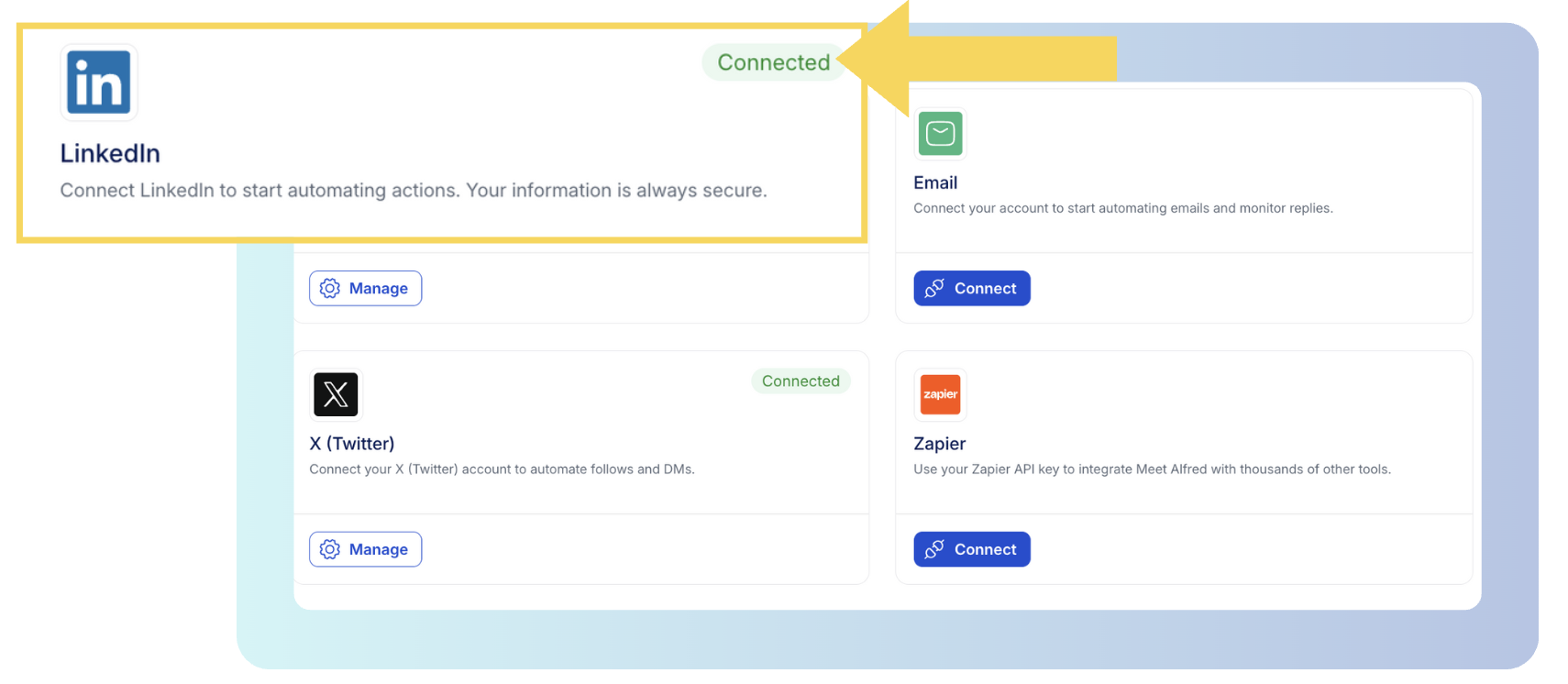Click the Connected badge on the X (Twitter) card

801,381
